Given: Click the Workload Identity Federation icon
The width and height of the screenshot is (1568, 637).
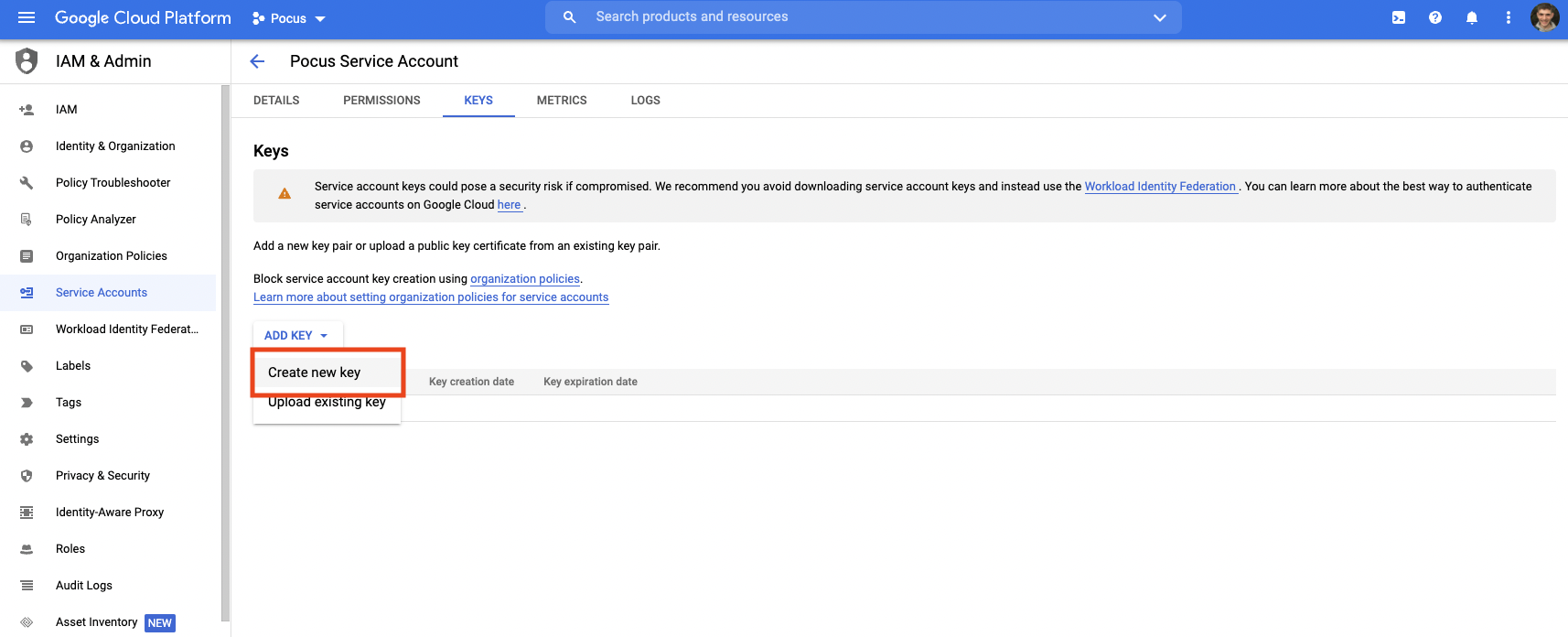Looking at the screenshot, I should pyautogui.click(x=27, y=329).
